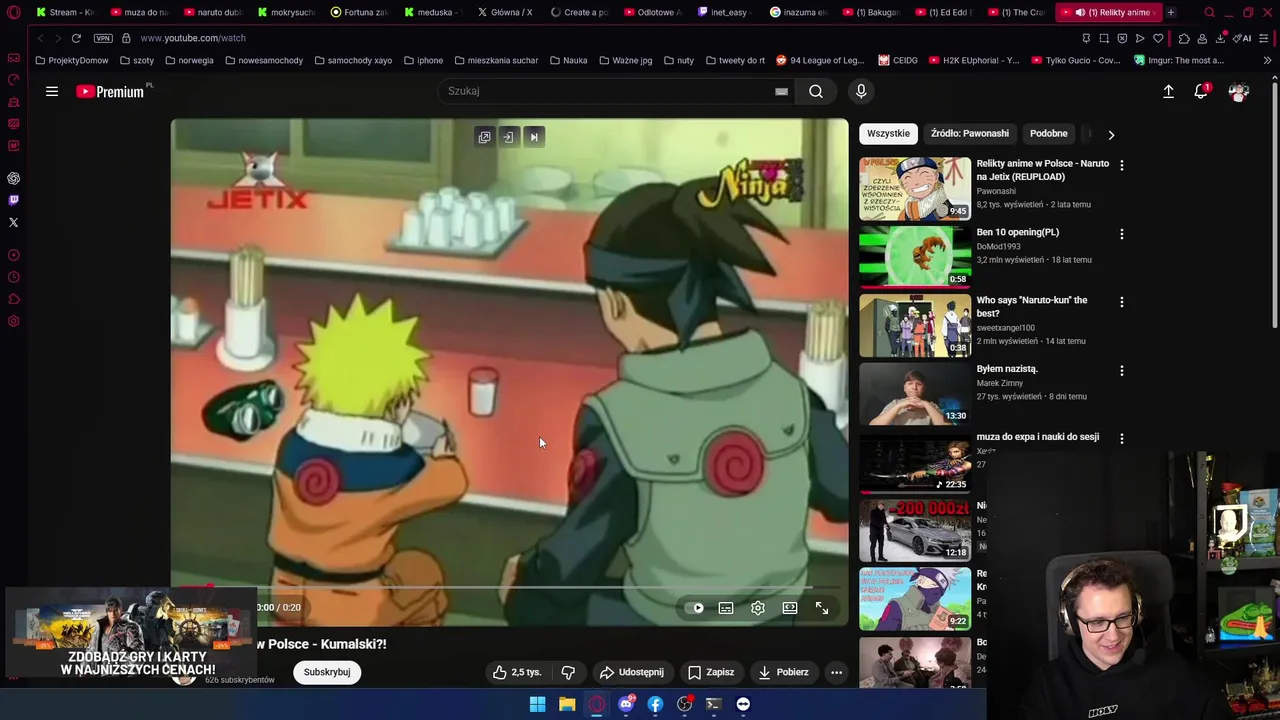1280x720 pixels.
Task: Open the YouTube hamburger guide menu
Action: point(52,91)
